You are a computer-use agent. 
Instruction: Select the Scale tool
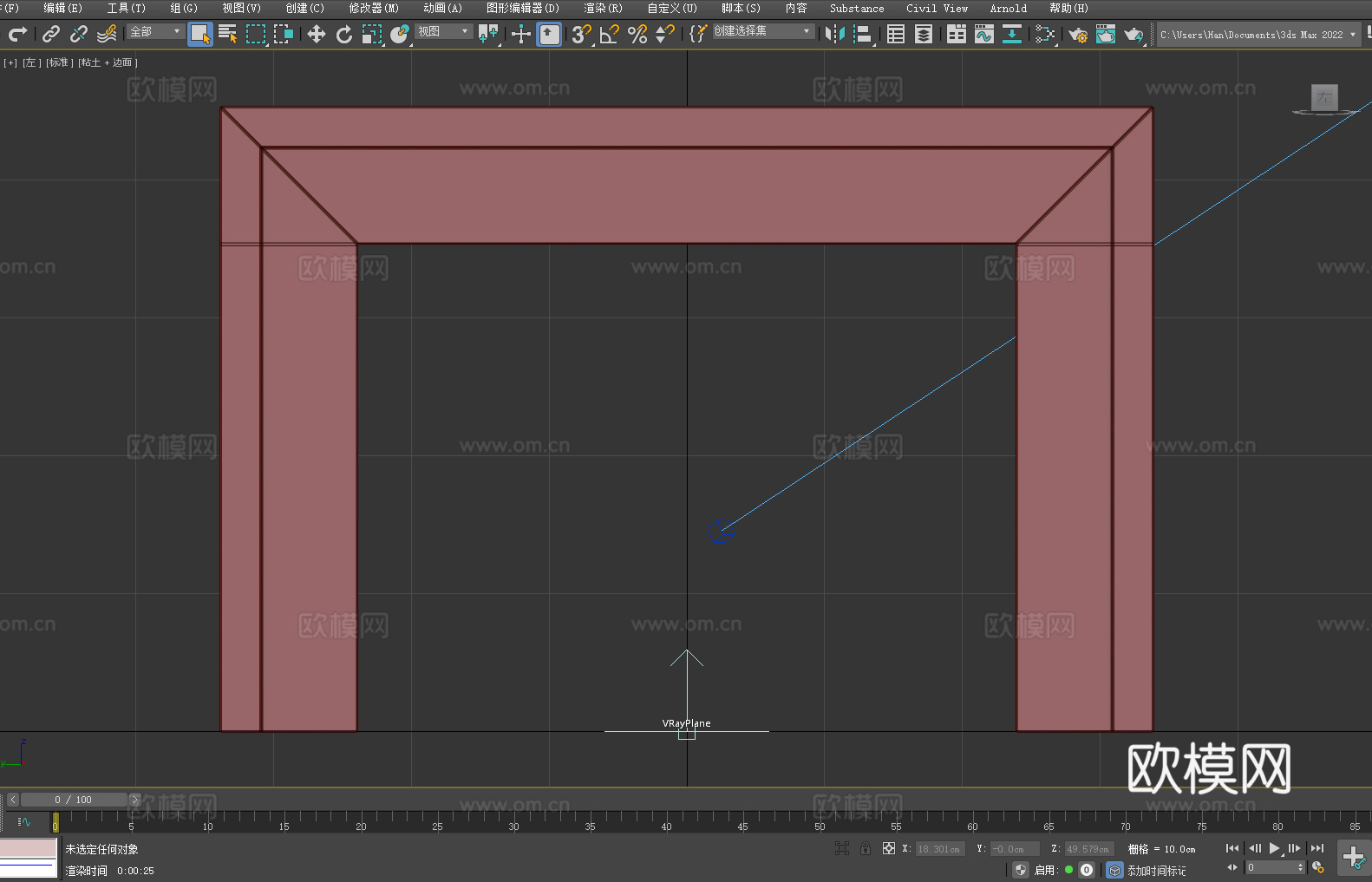(x=372, y=34)
